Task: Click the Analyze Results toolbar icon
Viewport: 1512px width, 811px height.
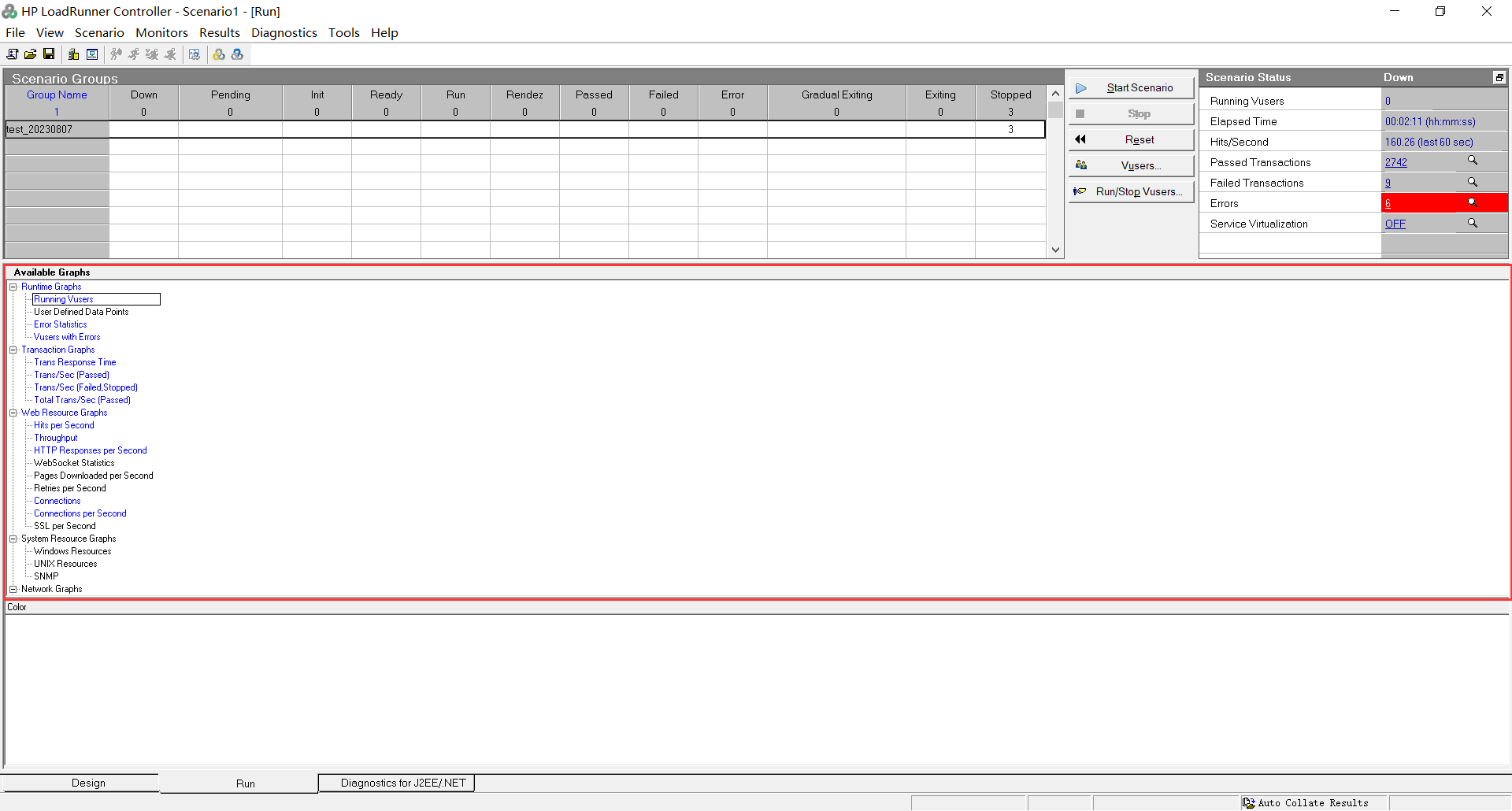Action: (x=195, y=54)
